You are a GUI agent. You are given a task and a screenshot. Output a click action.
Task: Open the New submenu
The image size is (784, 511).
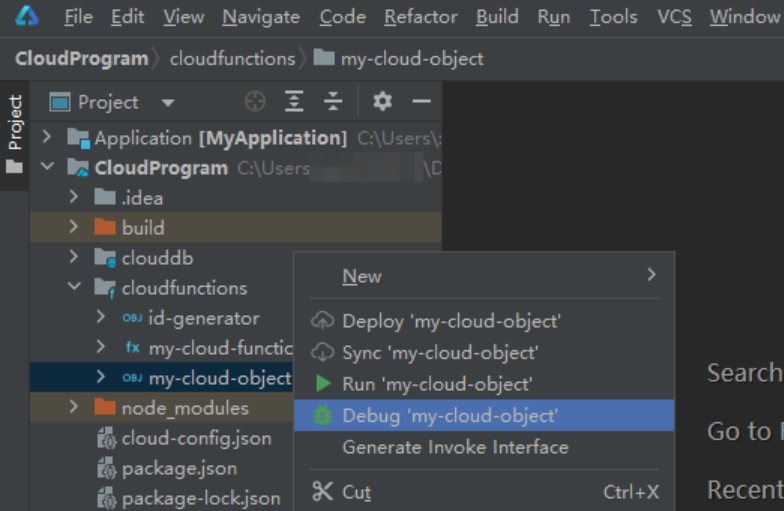[362, 276]
